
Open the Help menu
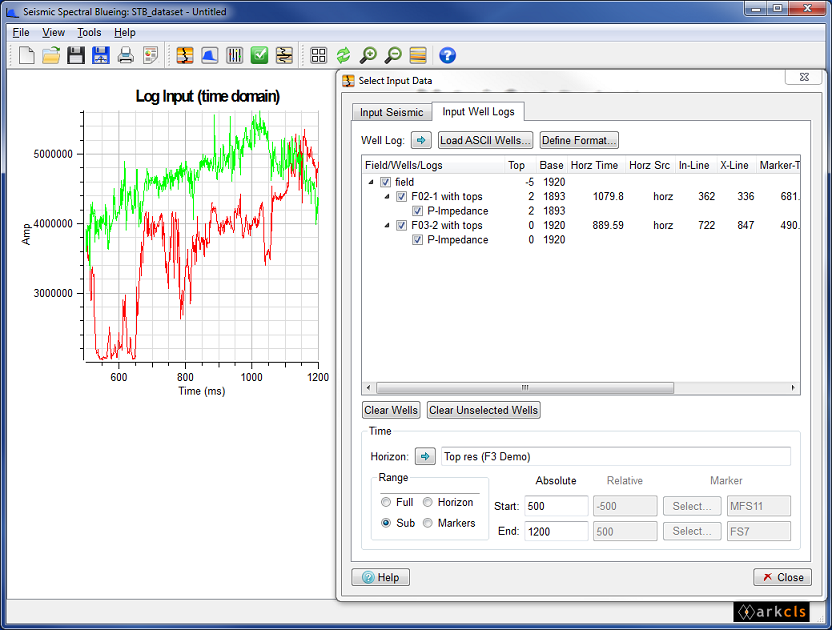tap(125, 32)
